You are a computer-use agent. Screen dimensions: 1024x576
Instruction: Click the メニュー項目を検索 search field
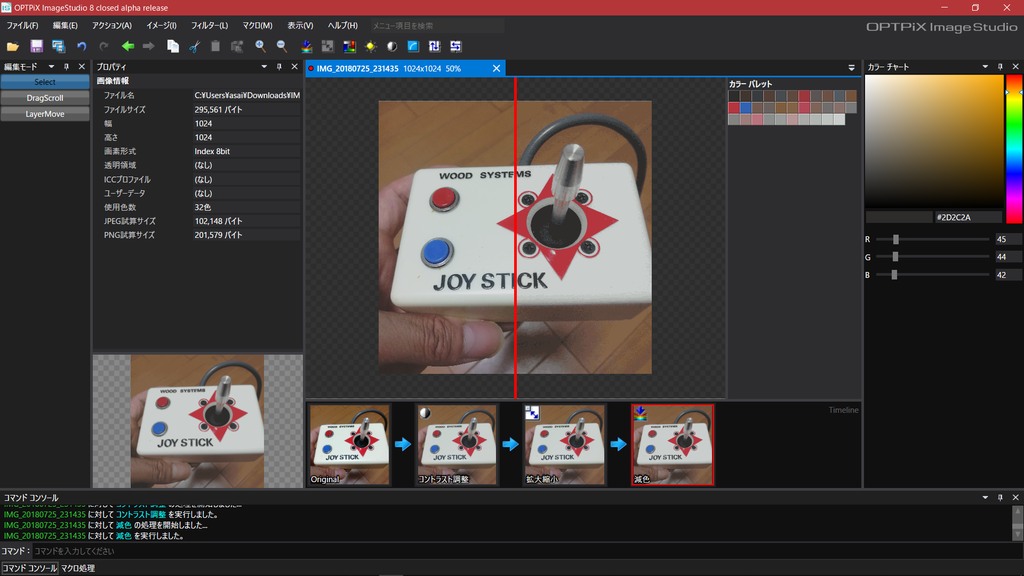click(436, 25)
